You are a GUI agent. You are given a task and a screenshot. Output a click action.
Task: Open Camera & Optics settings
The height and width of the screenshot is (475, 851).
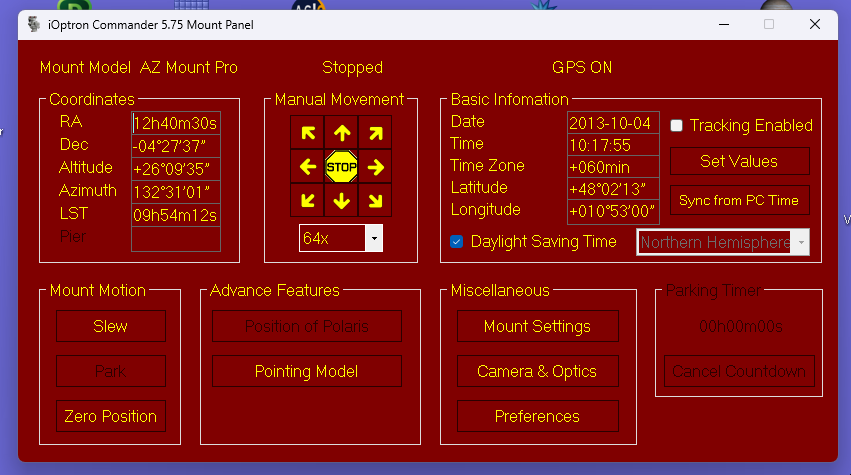pyautogui.click(x=537, y=371)
